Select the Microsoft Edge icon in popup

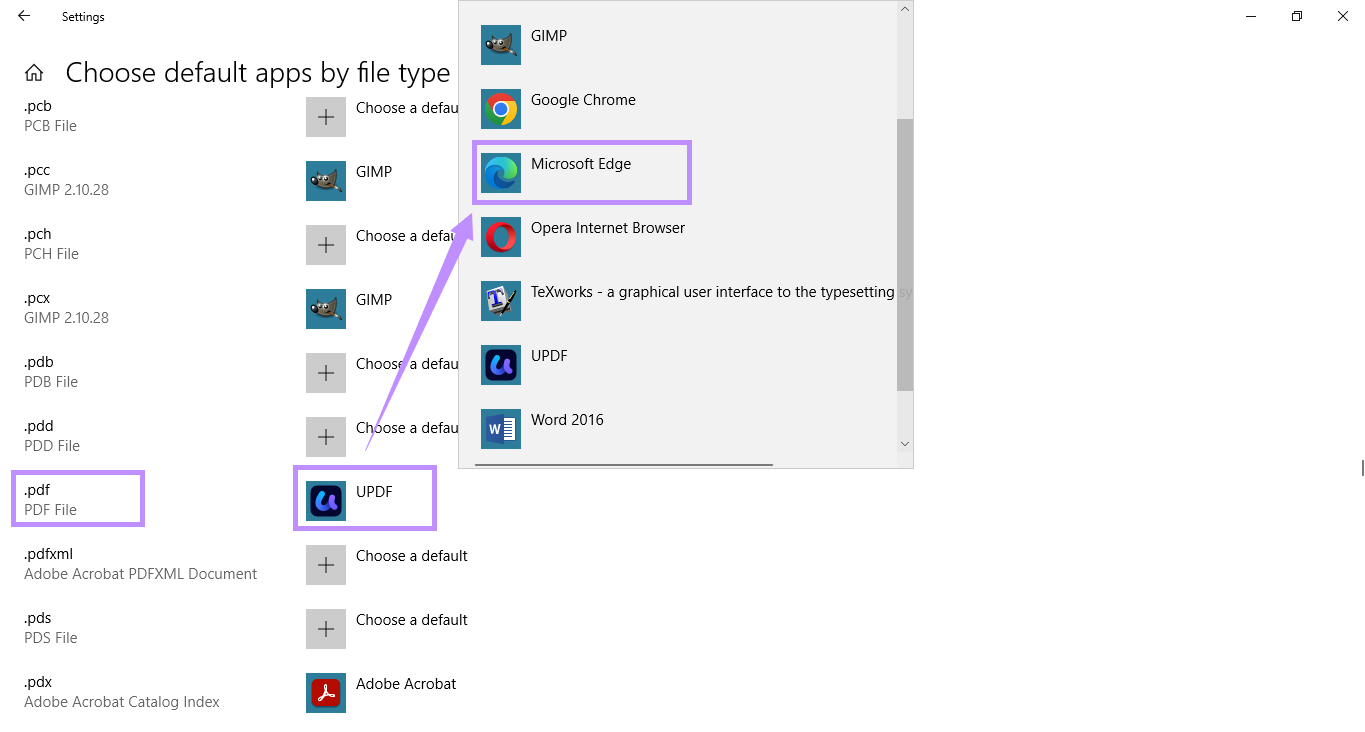(501, 173)
